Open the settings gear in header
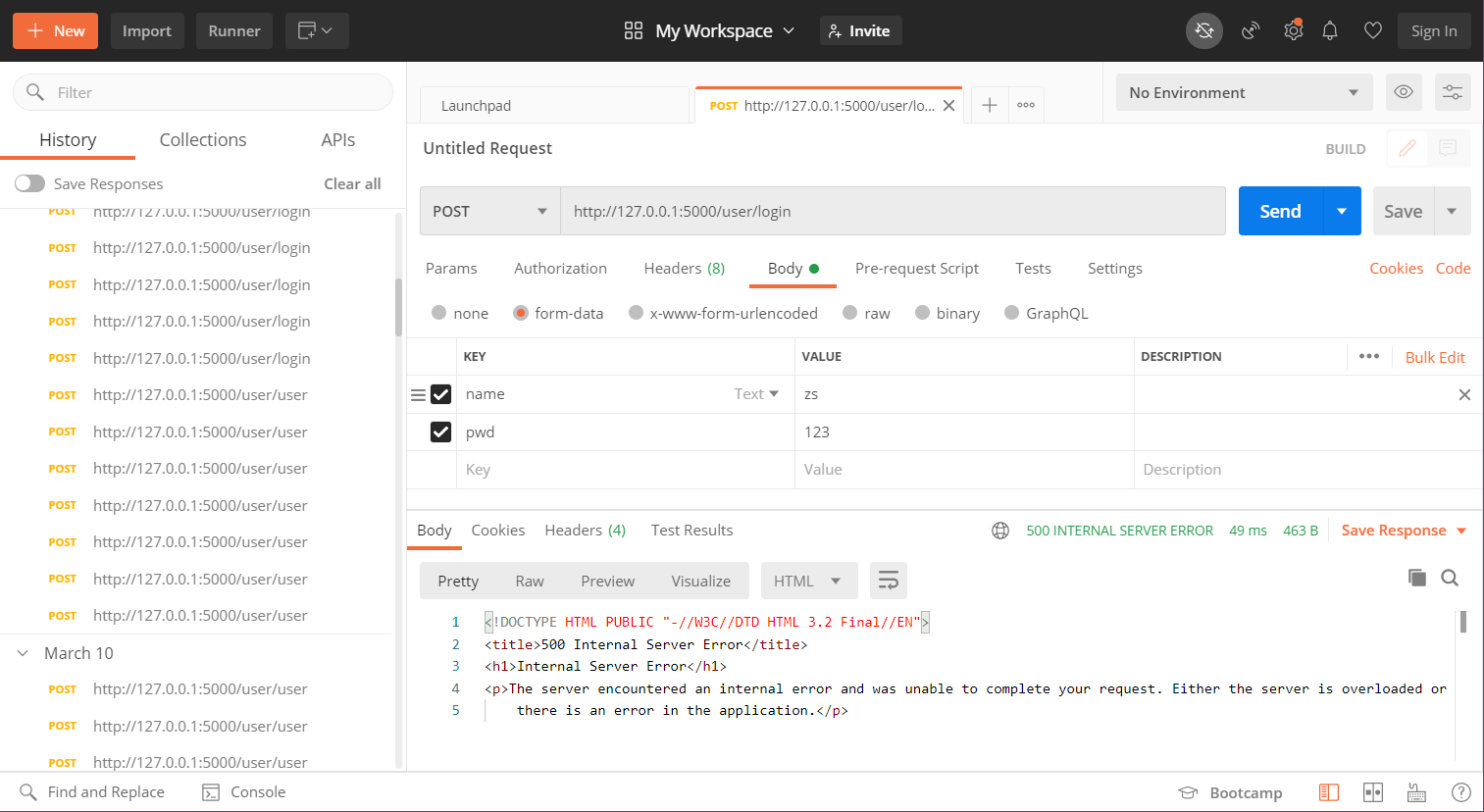Screen dimensions: 1484x812 tap(1294, 30)
